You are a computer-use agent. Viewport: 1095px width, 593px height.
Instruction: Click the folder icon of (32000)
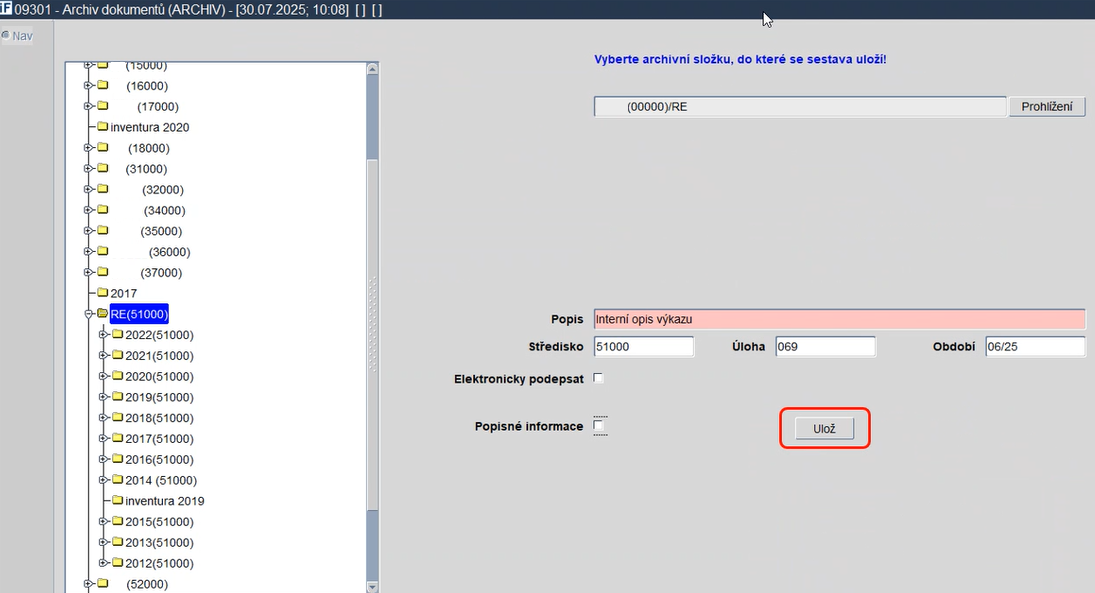click(x=103, y=189)
